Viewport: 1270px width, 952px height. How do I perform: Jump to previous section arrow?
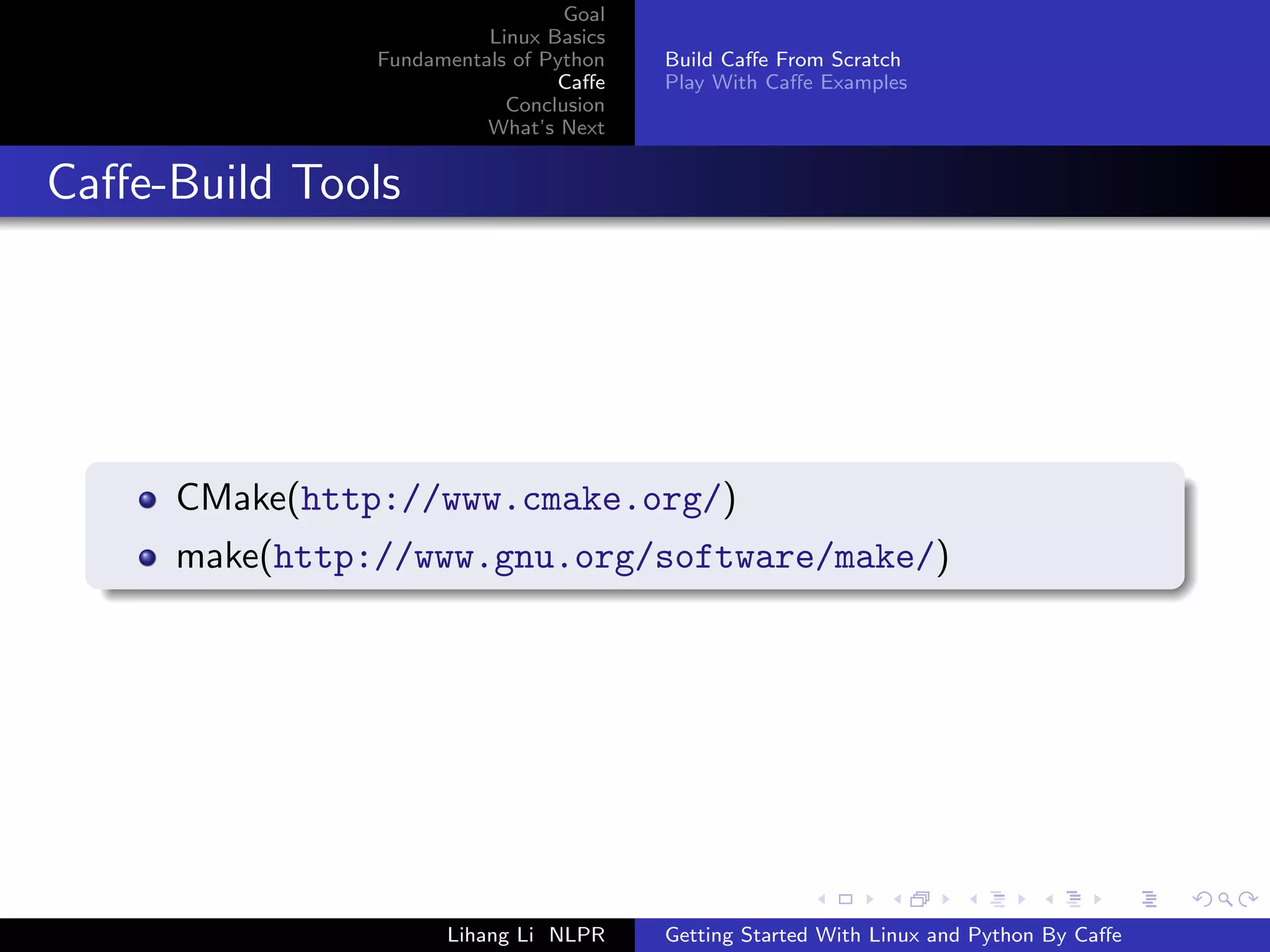[1049, 899]
